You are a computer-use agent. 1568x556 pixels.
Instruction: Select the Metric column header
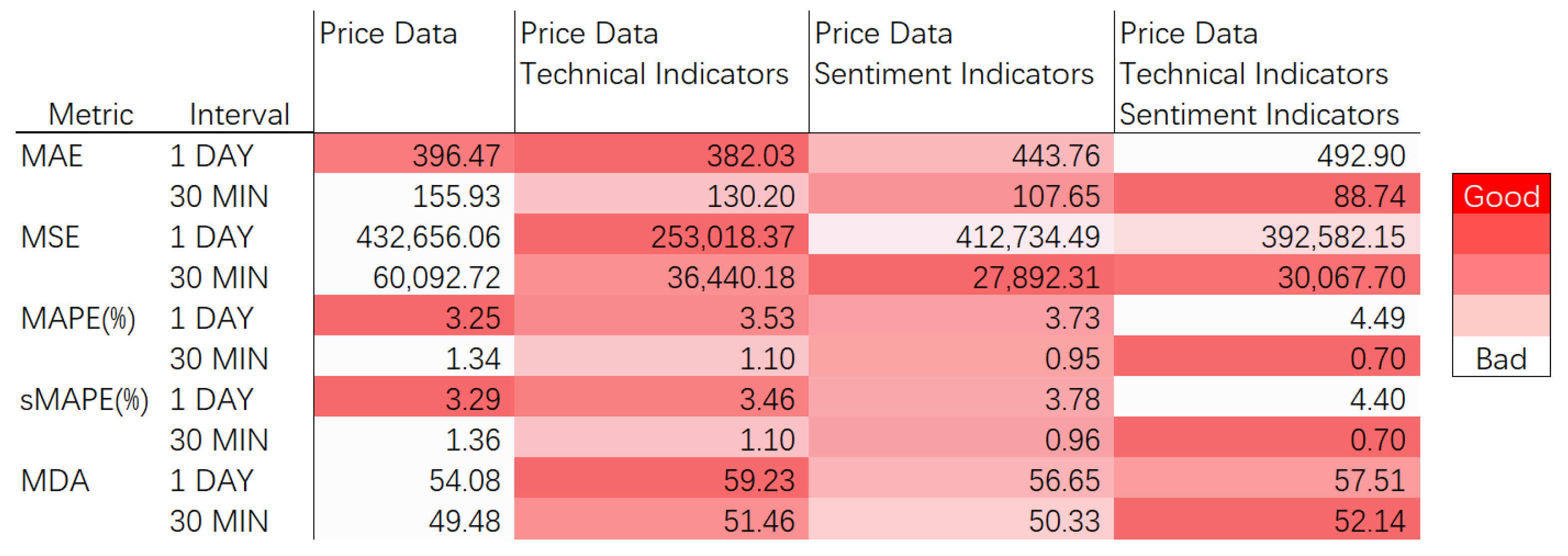tap(91, 114)
